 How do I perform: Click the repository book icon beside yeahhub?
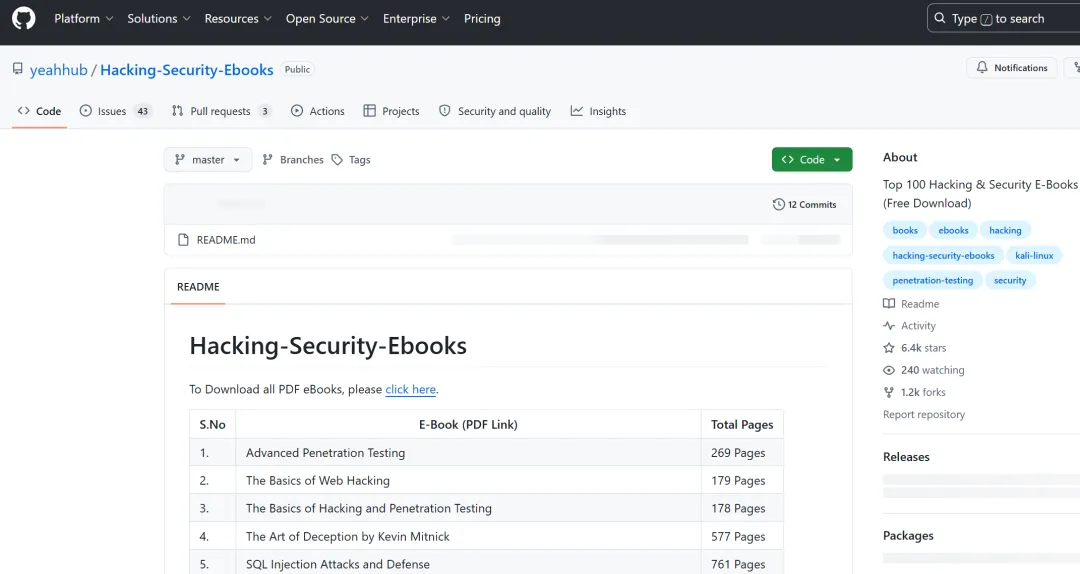click(18, 69)
